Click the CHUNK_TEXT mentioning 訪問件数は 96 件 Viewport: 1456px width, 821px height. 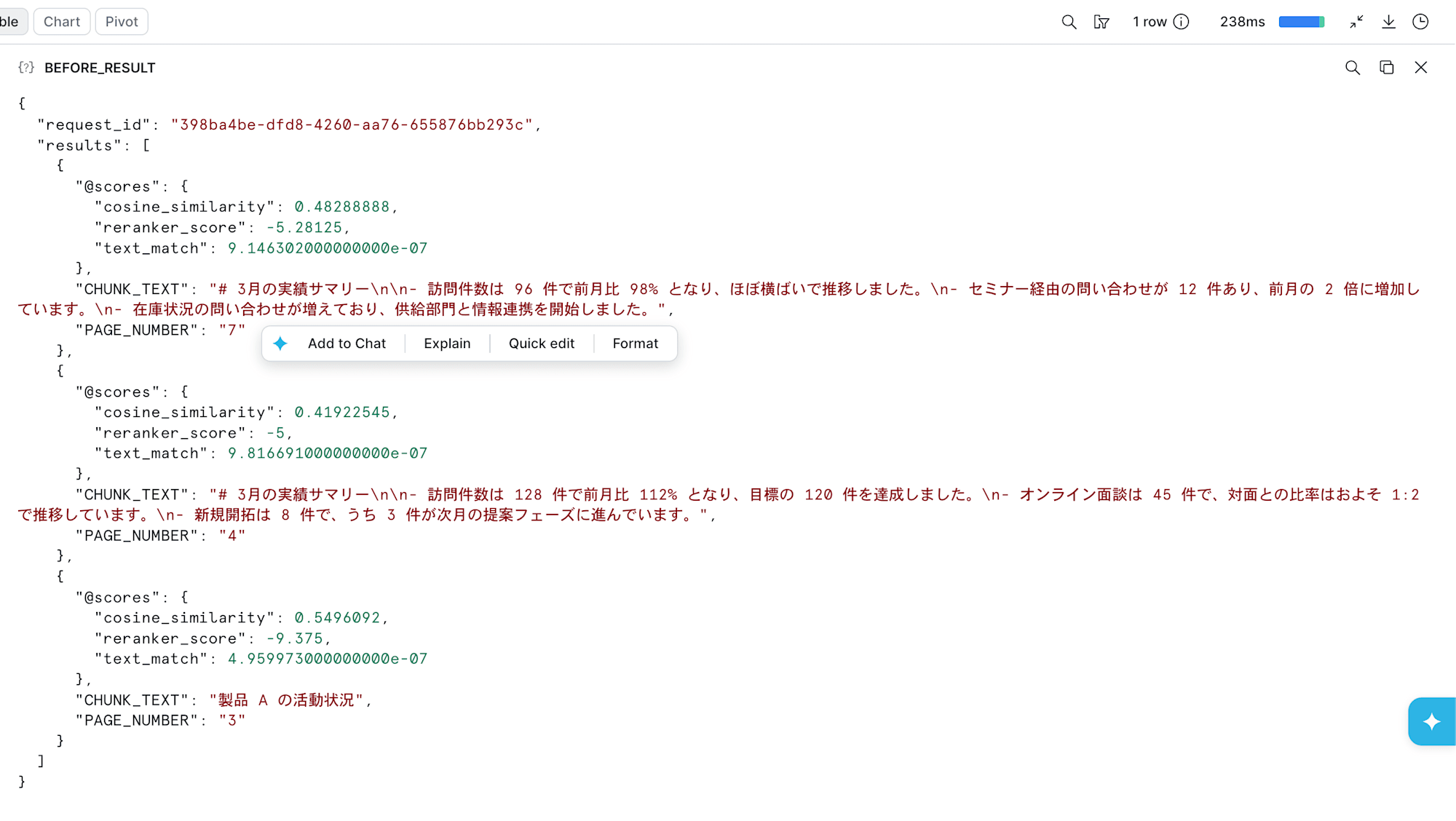(719, 299)
